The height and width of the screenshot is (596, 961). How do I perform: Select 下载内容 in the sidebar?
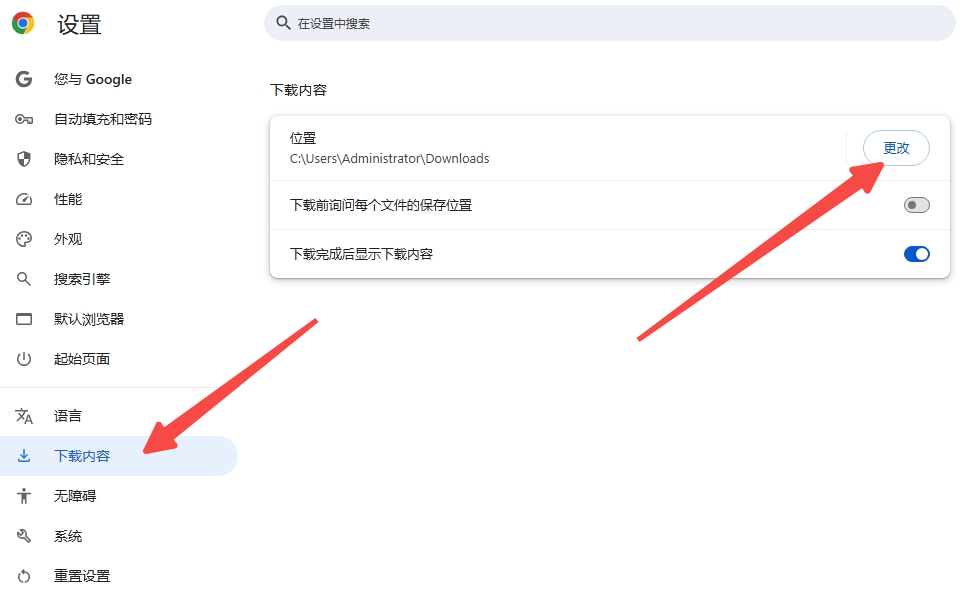(x=119, y=456)
